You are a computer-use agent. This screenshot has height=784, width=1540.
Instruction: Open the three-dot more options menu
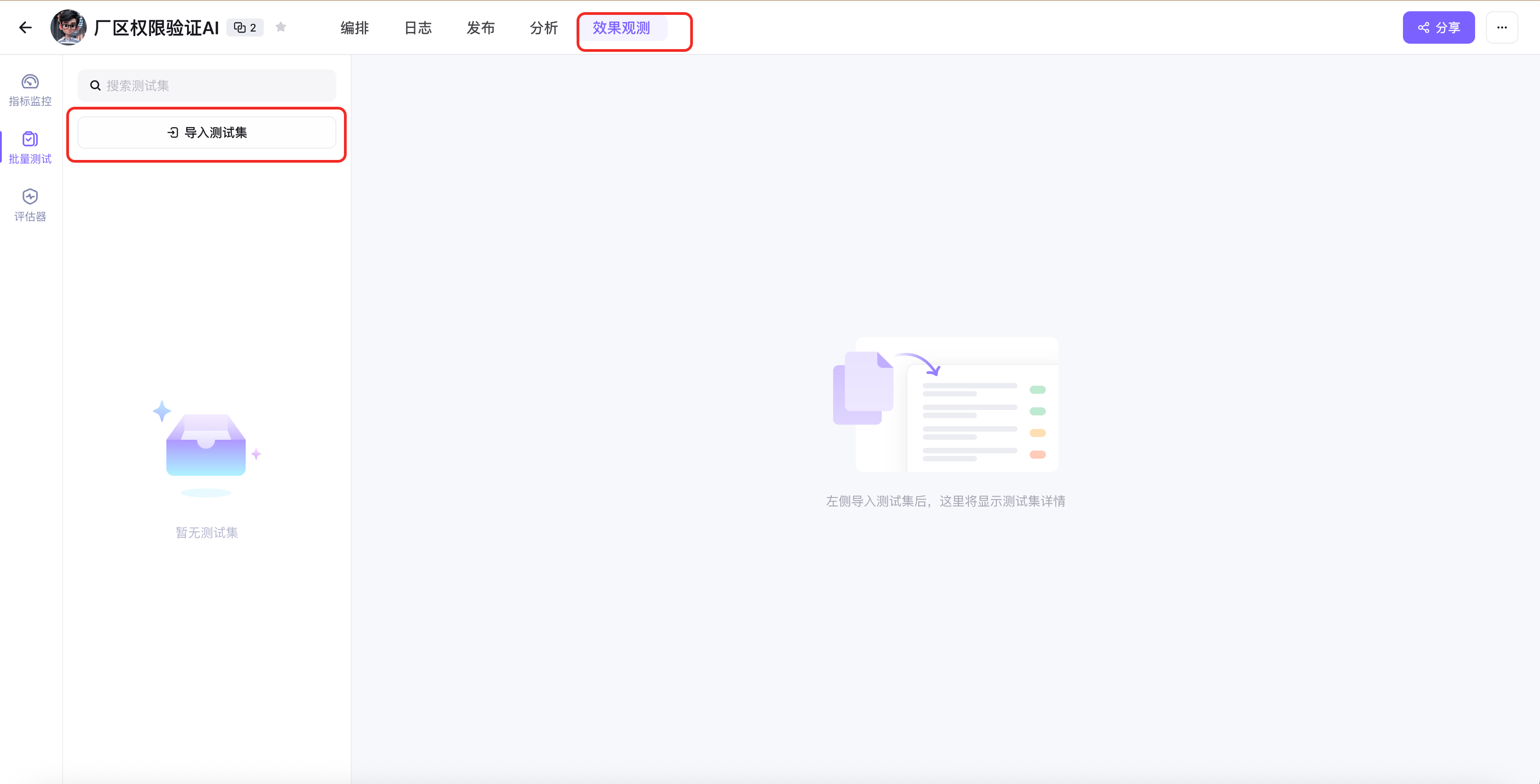point(1502,27)
